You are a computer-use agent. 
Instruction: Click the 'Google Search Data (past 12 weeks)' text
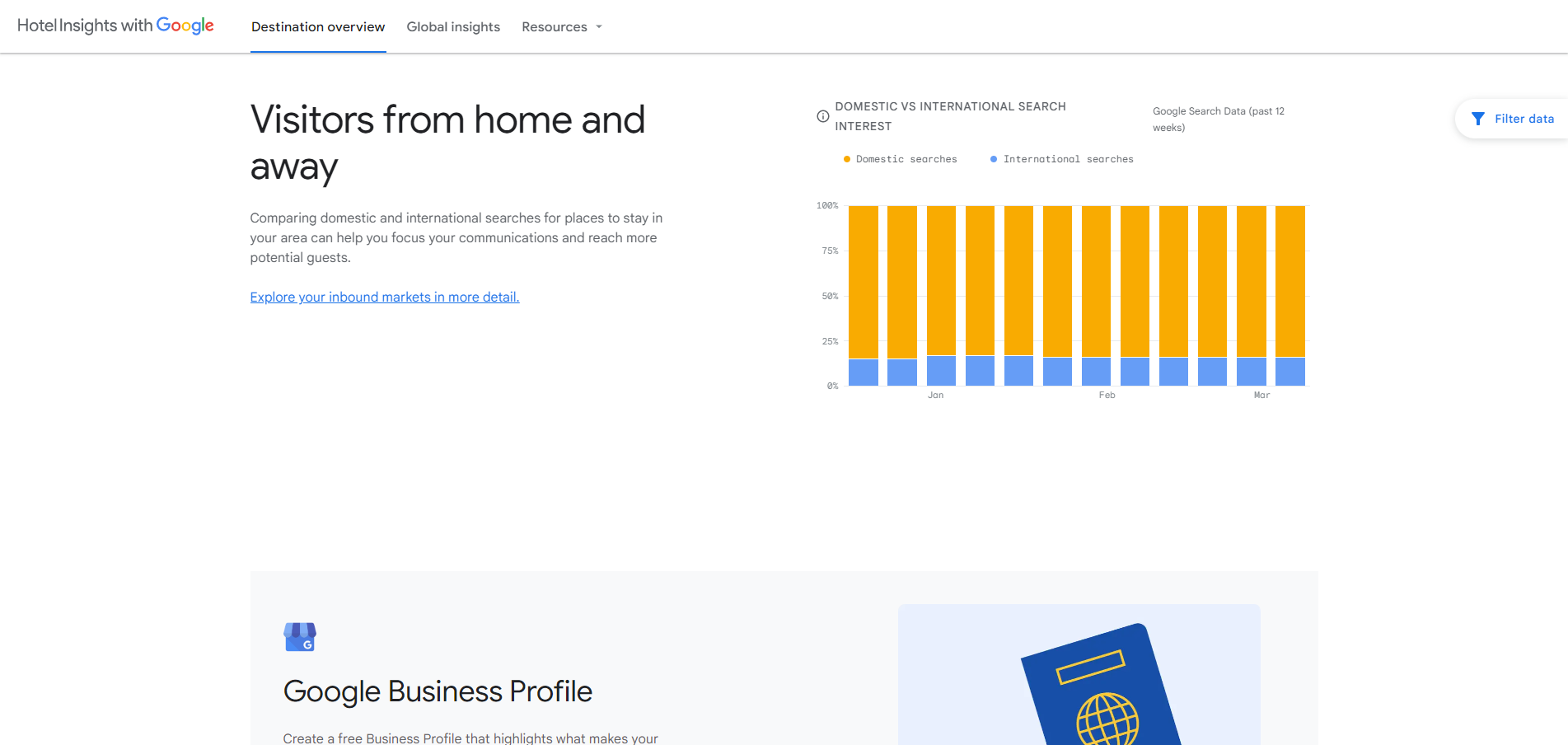pyautogui.click(x=1219, y=119)
